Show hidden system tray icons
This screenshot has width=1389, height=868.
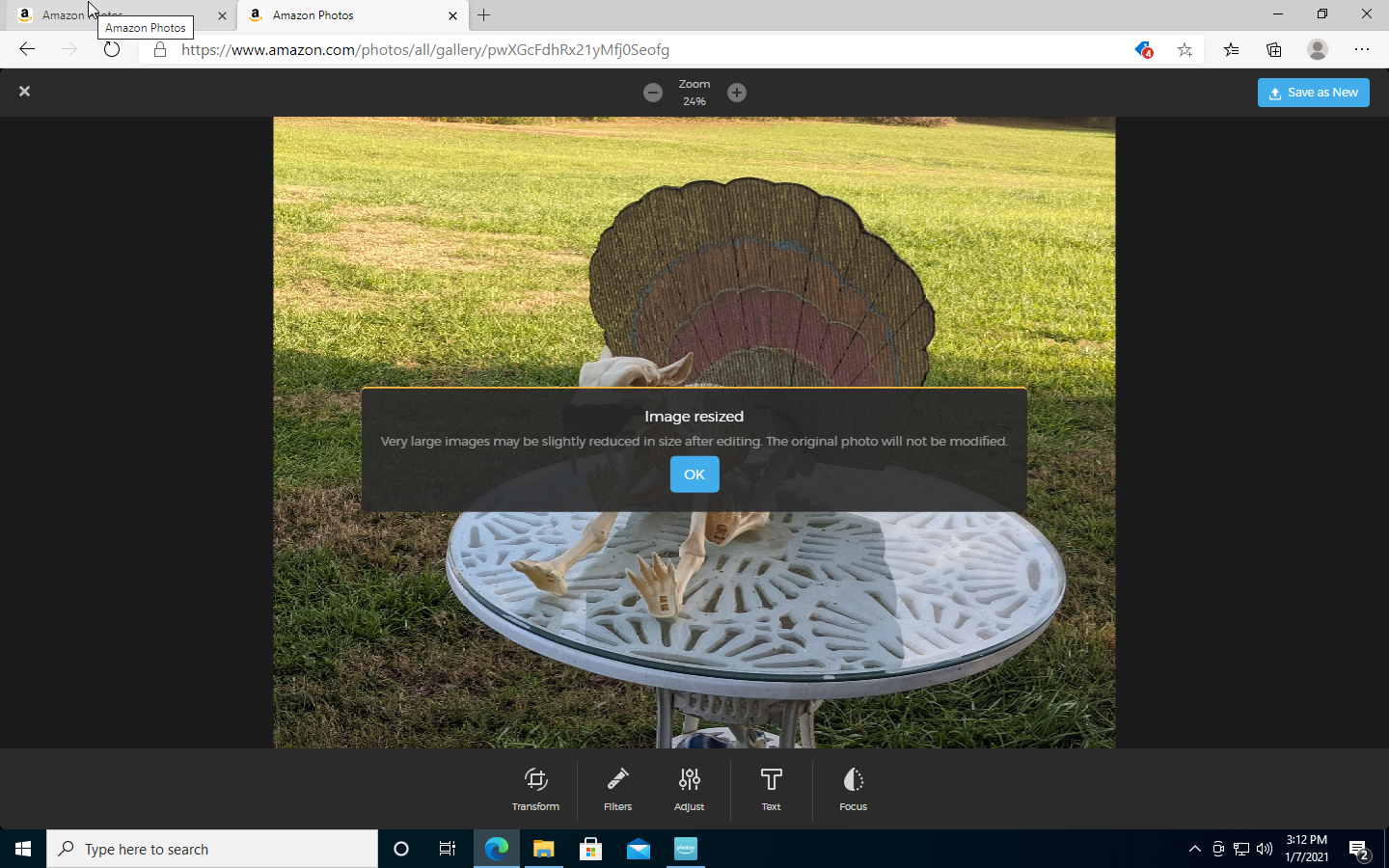click(x=1194, y=849)
